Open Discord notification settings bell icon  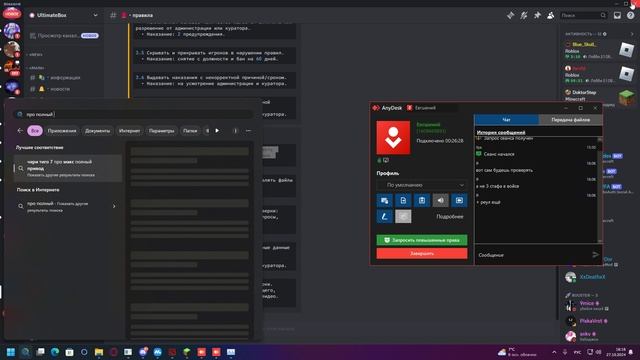(524, 15)
